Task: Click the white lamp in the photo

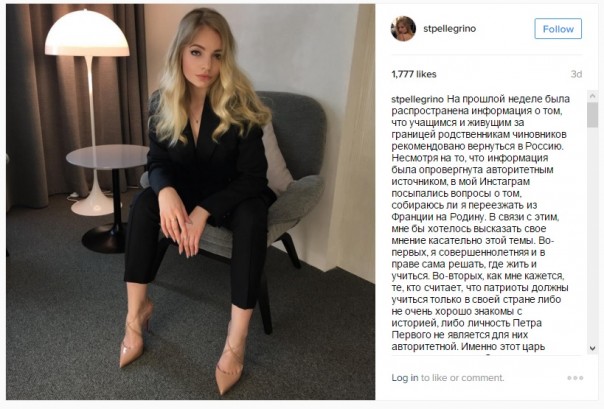Action: point(87,112)
